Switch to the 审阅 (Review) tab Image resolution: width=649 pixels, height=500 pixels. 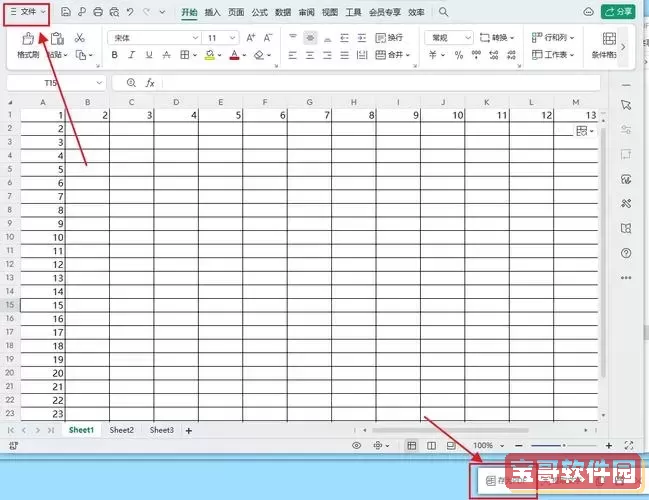pos(307,12)
